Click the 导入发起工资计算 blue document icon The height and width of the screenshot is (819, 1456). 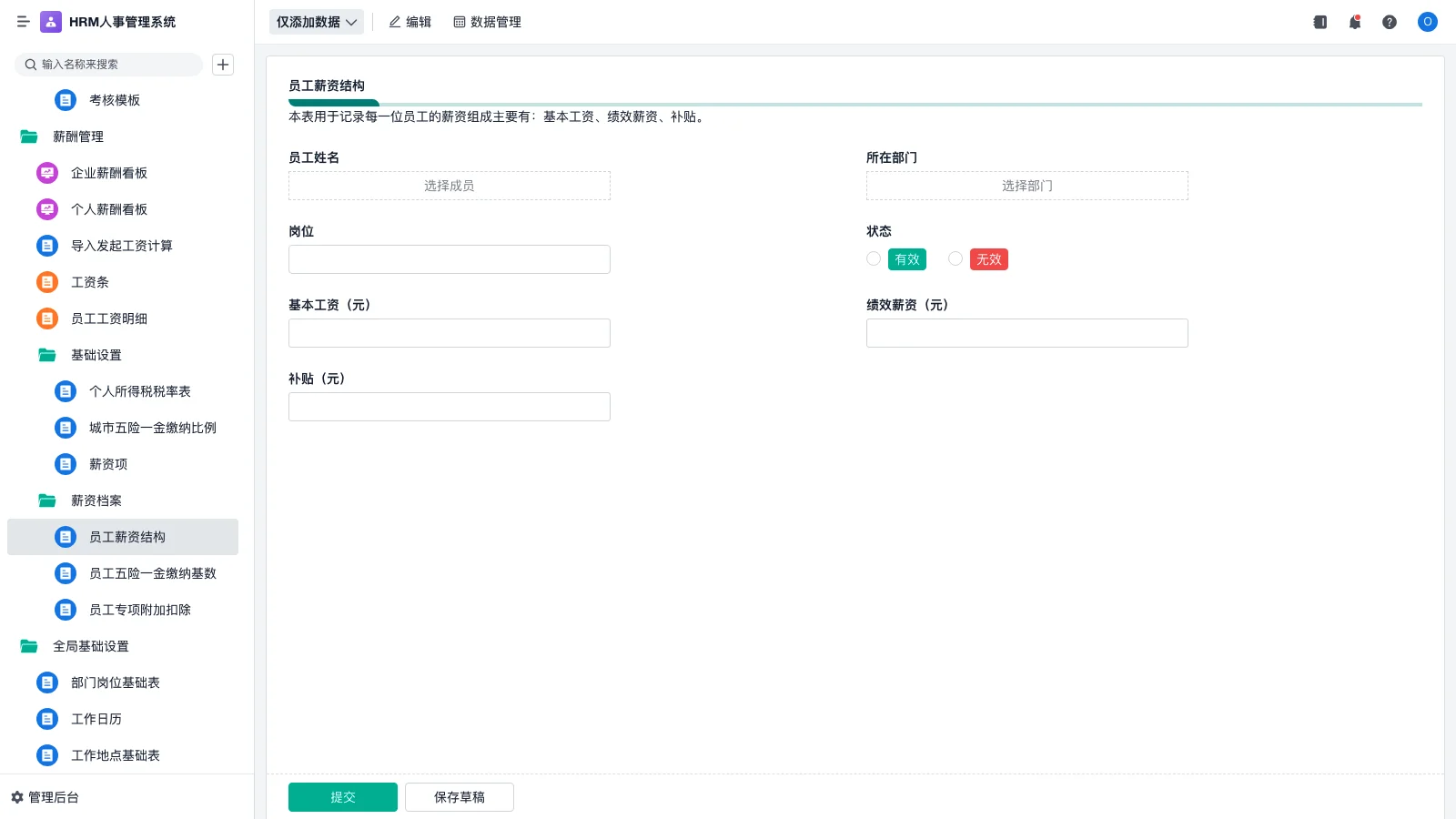point(46,246)
